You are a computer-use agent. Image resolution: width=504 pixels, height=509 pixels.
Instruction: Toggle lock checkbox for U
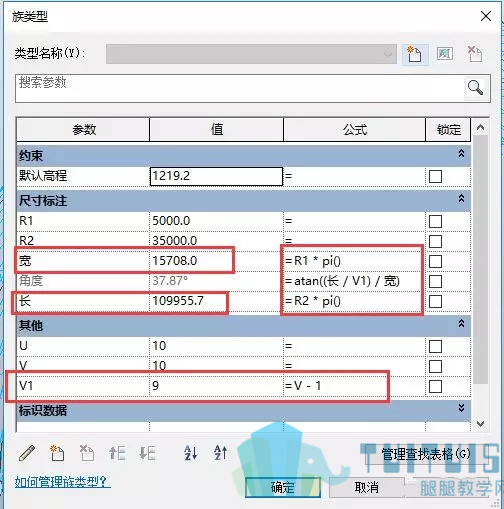(435, 346)
